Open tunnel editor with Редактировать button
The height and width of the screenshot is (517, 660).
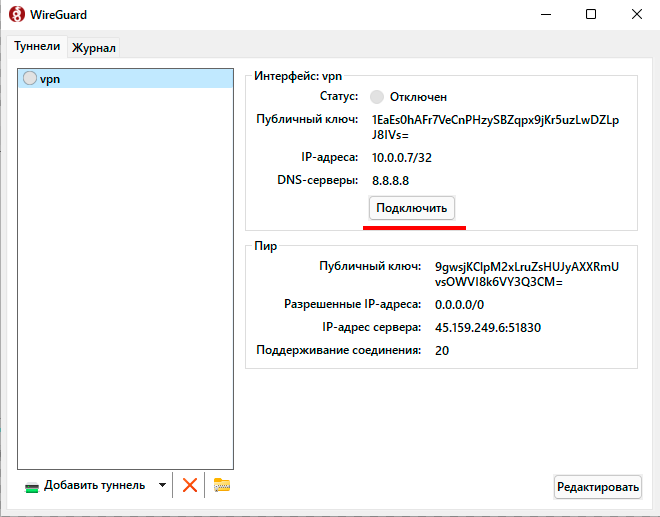point(598,487)
